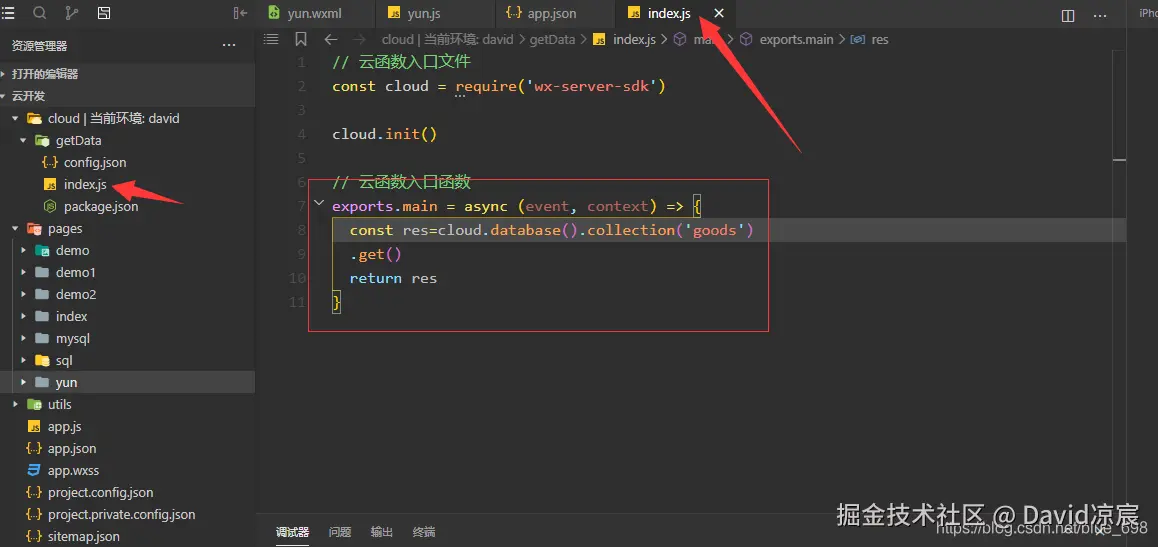1158x547 pixels.
Task: Place cursor on the cloud.init() line
Action: pyautogui.click(x=385, y=134)
